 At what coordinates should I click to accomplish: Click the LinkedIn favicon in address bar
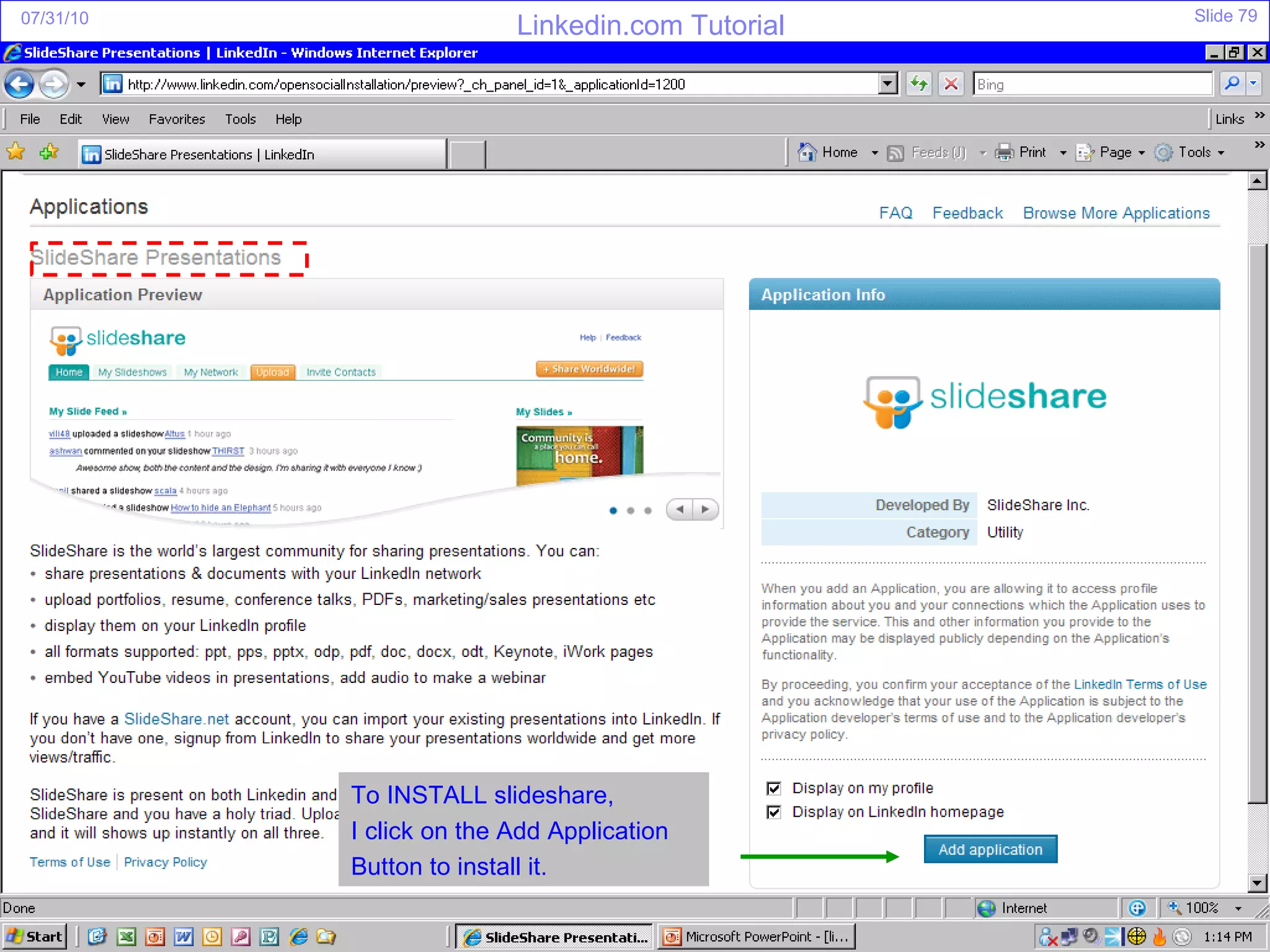tap(112, 84)
